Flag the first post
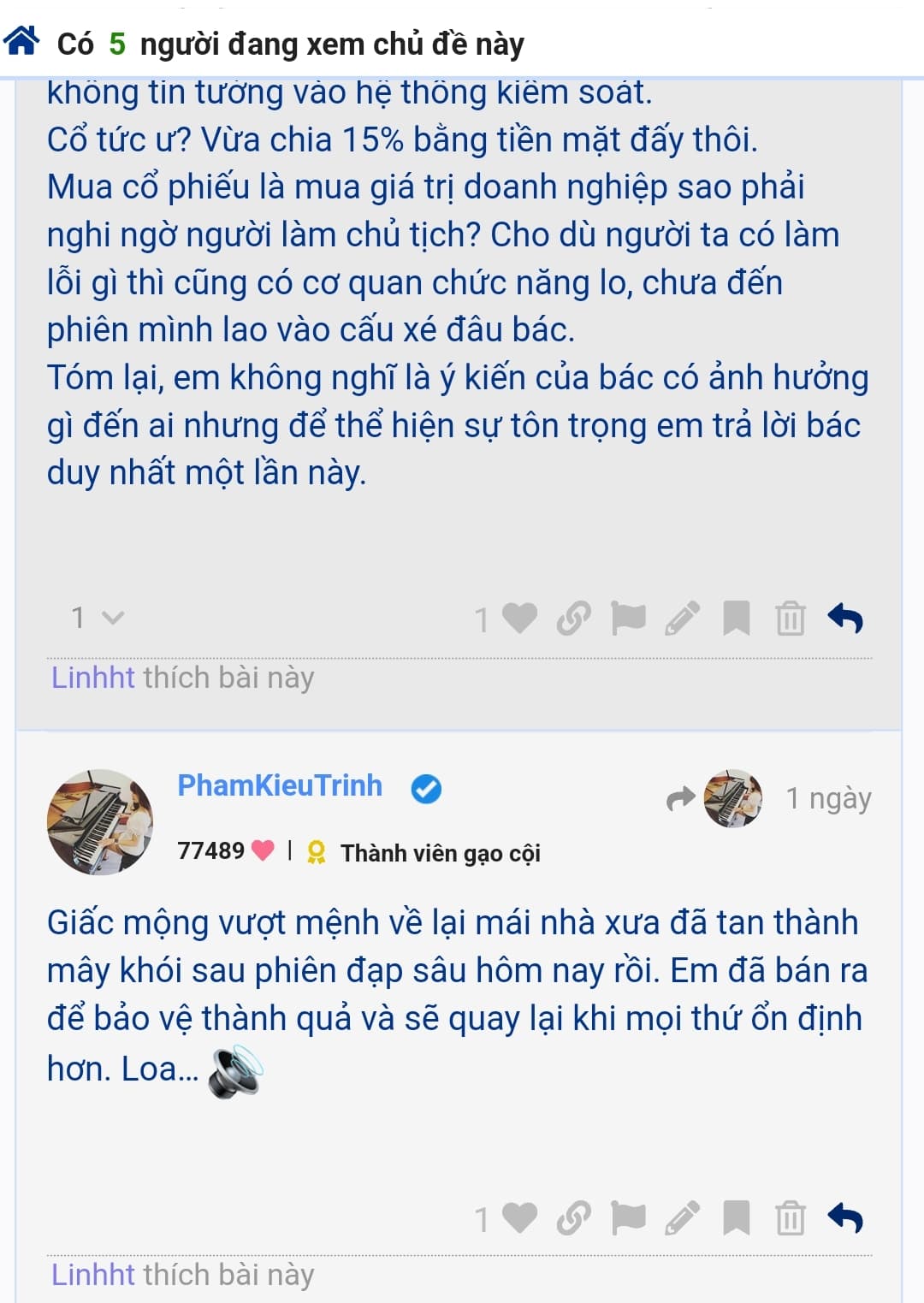The width and height of the screenshot is (924, 1303). [628, 618]
